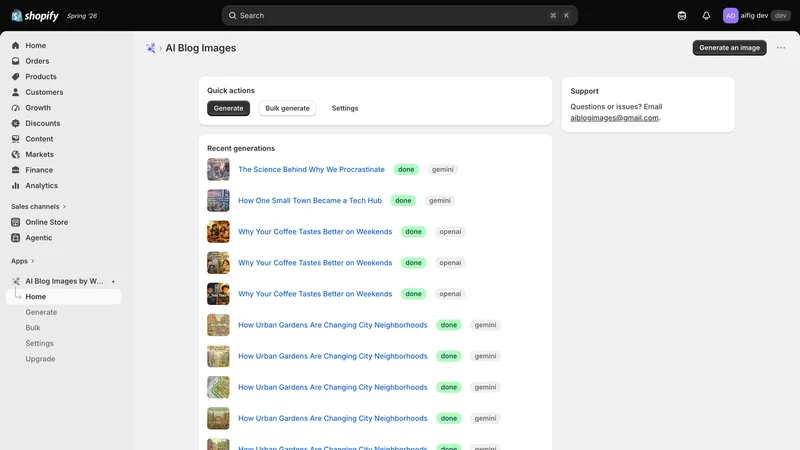800x450 pixels.
Task: Open the three-dot more actions menu
Action: (781, 47)
